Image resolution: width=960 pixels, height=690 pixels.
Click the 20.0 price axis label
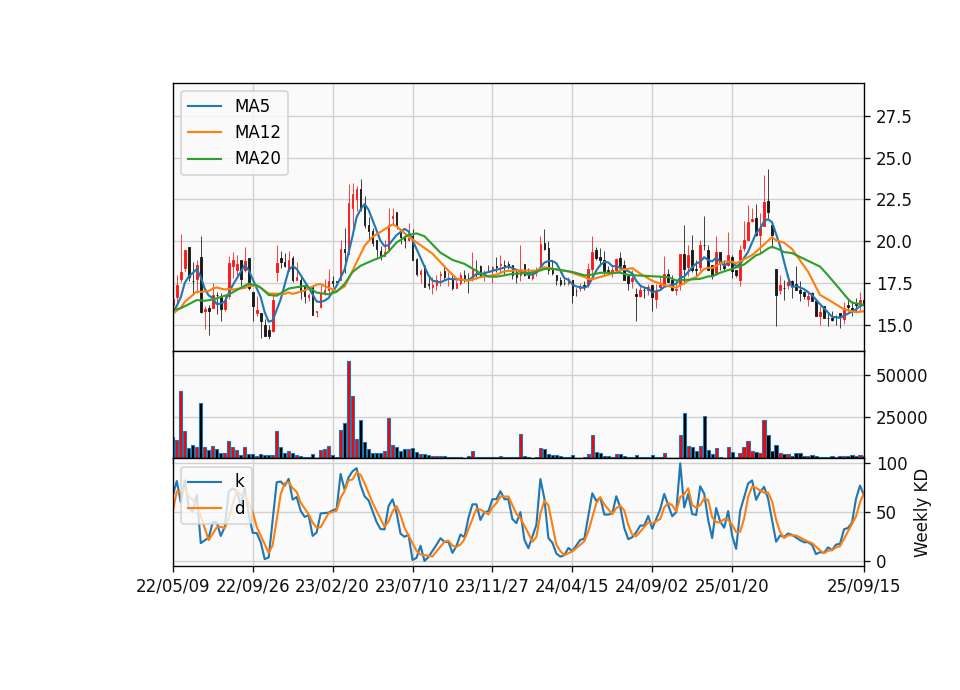point(894,242)
